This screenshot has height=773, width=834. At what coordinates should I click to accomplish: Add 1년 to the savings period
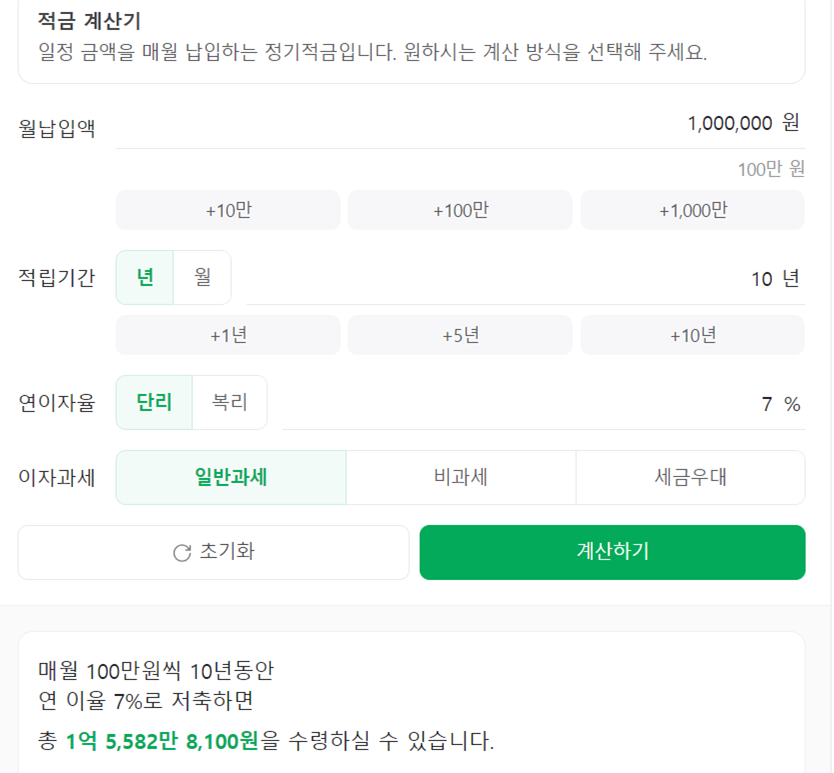pos(228,335)
